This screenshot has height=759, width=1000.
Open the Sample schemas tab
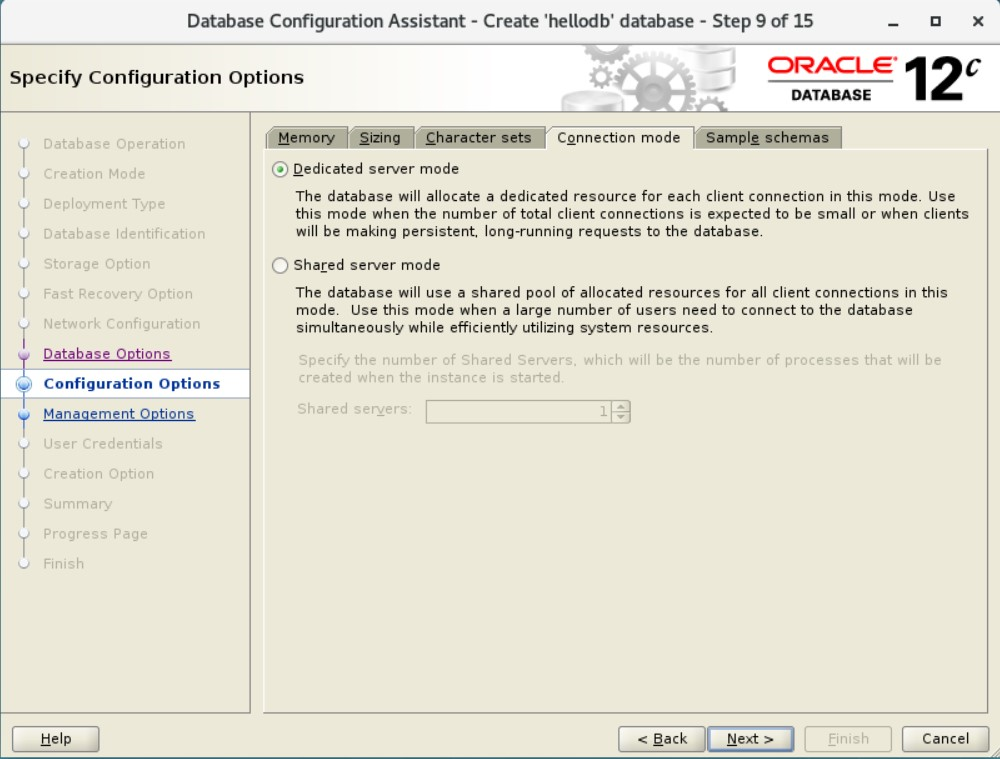click(x=767, y=138)
